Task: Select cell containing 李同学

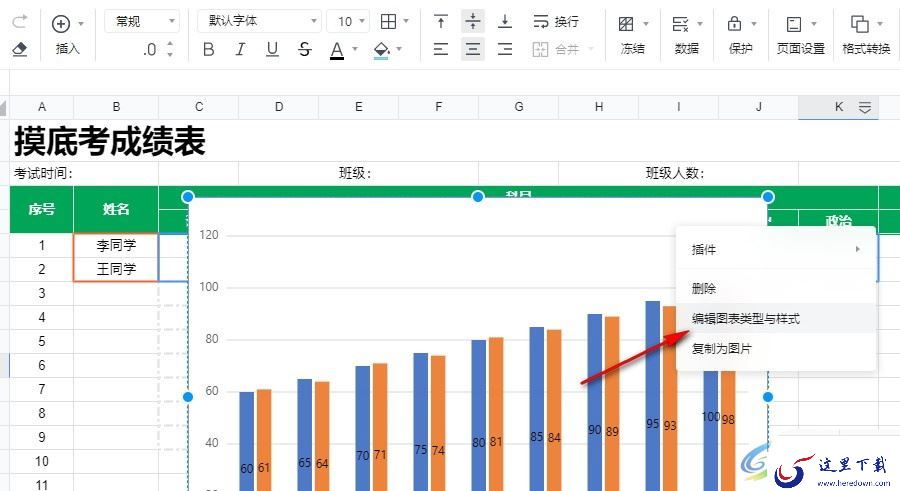Action: click(116, 245)
